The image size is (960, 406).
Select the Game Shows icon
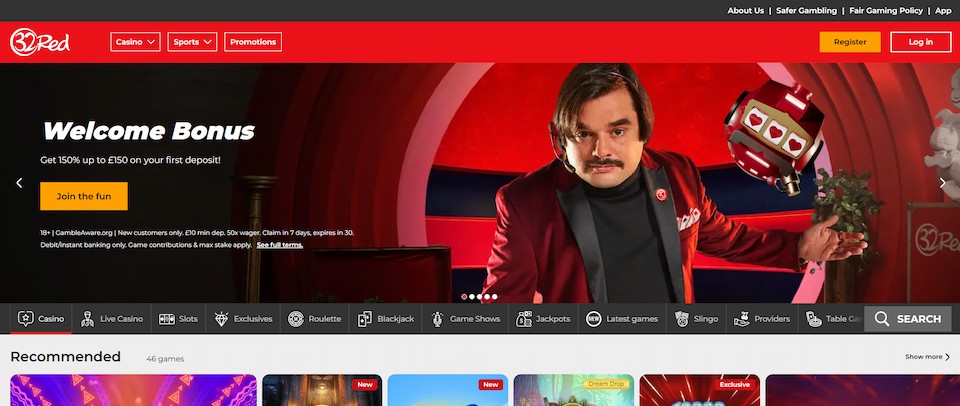pyautogui.click(x=437, y=319)
